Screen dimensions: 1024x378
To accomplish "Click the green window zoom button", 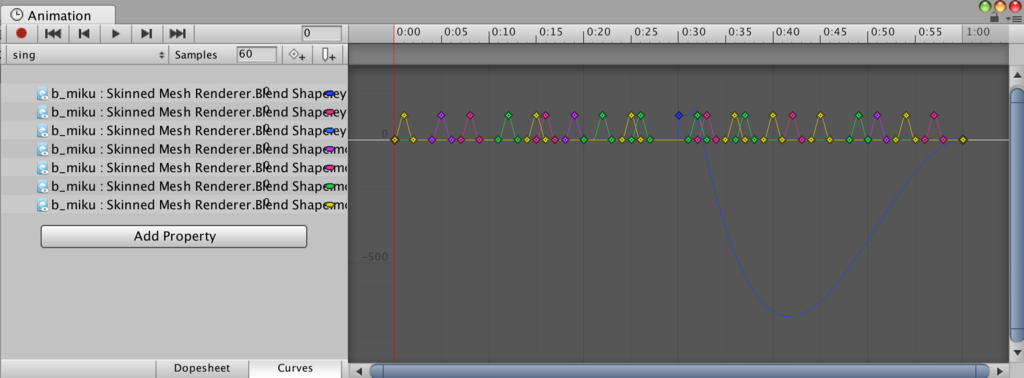I will click(985, 7).
